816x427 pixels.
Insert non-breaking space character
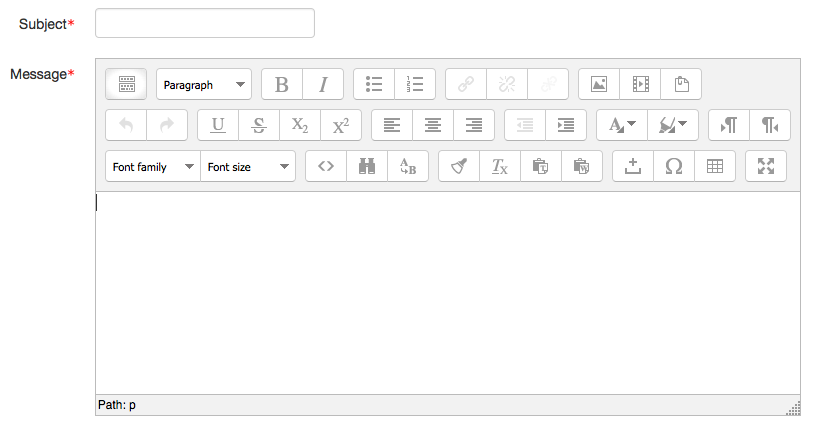click(633, 166)
